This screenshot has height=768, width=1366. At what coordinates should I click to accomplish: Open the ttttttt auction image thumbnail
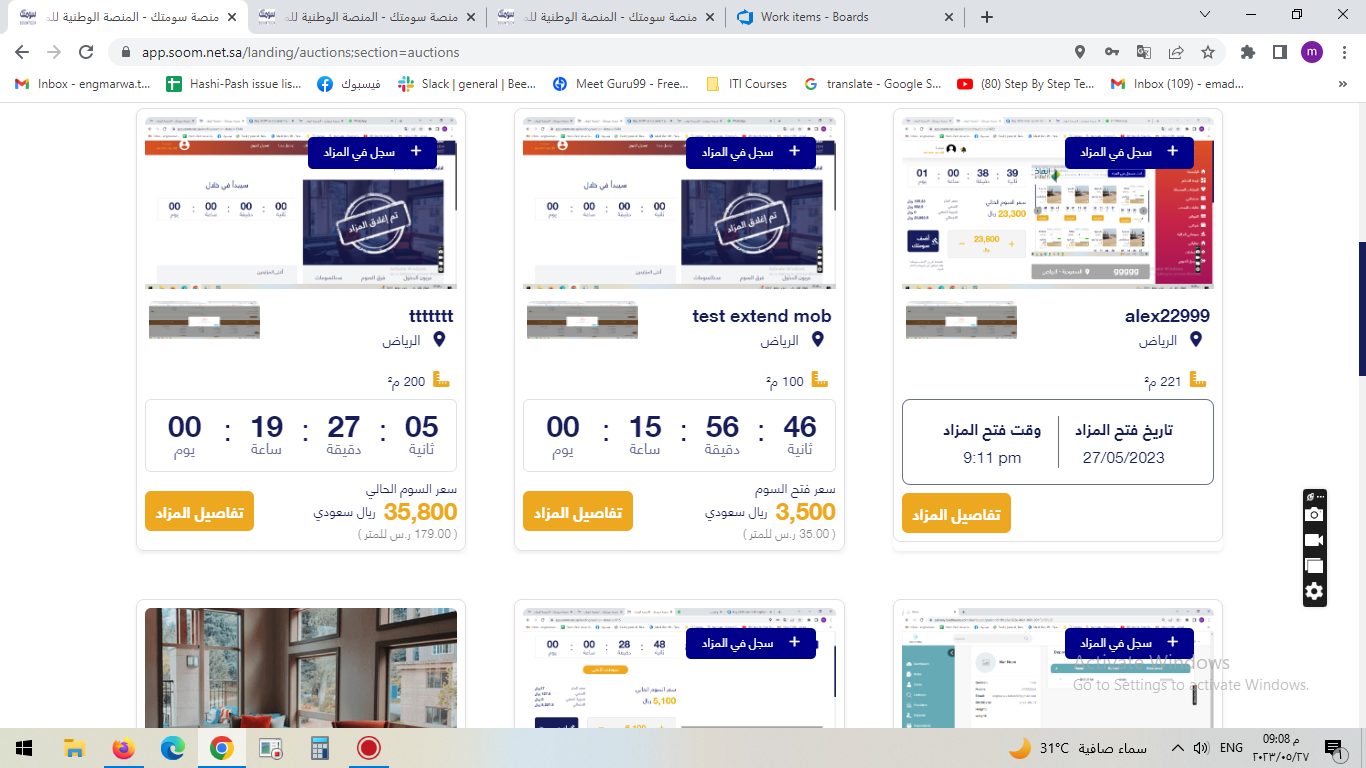click(204, 322)
